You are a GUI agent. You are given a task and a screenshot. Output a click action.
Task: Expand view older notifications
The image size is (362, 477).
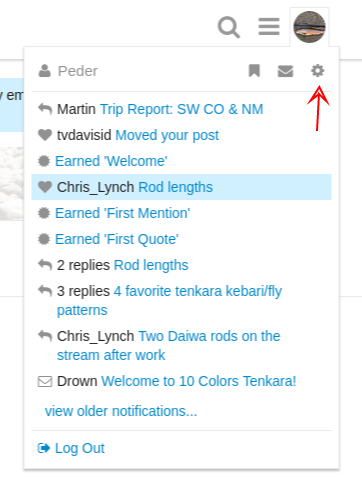[121, 411]
